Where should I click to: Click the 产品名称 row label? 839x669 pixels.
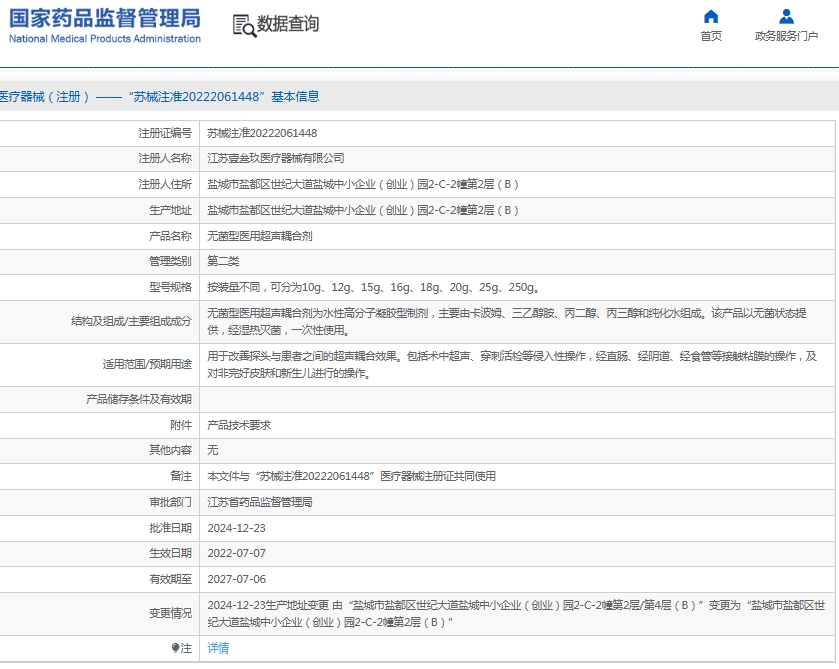[x=170, y=236]
